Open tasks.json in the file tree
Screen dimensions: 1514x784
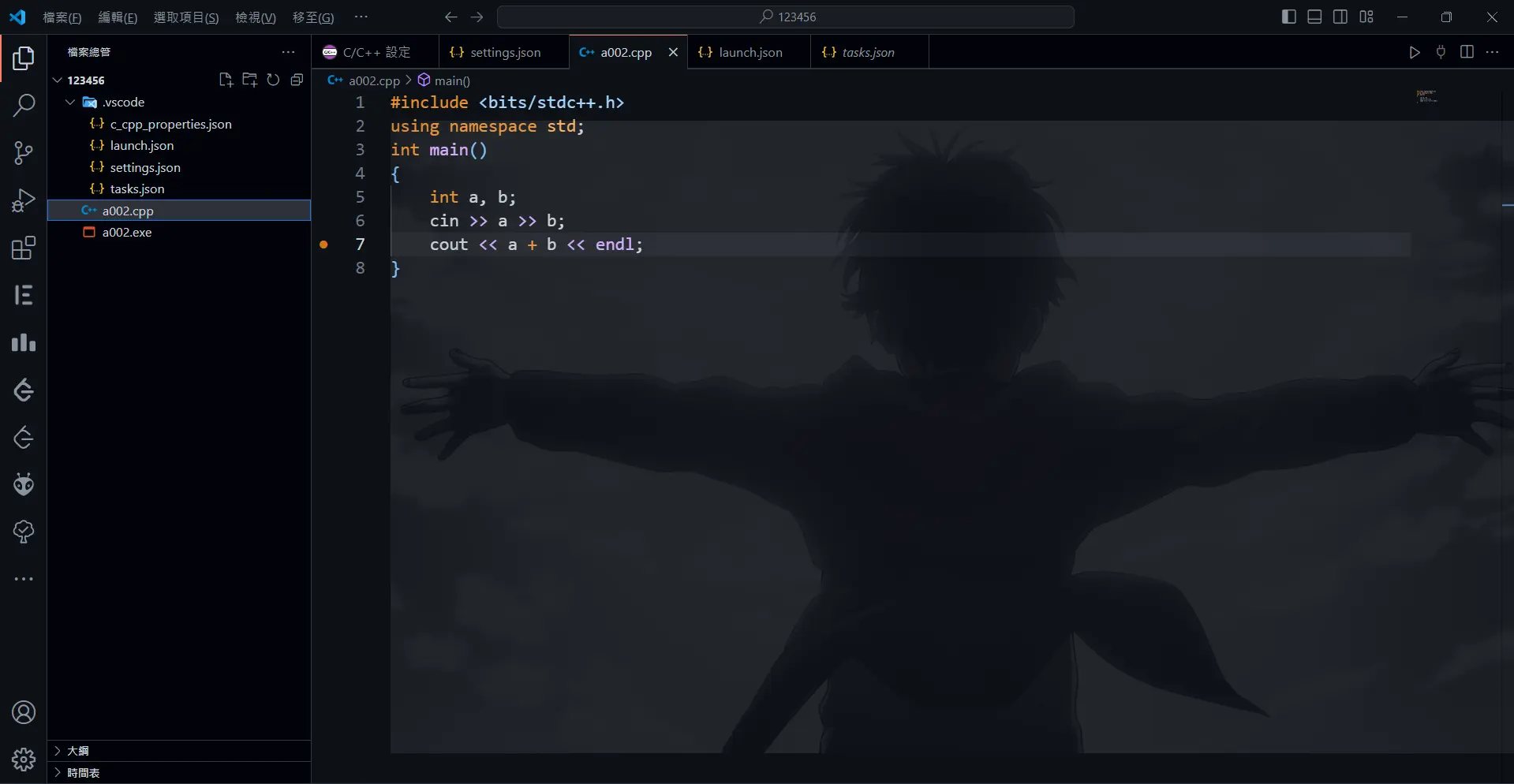coord(137,189)
